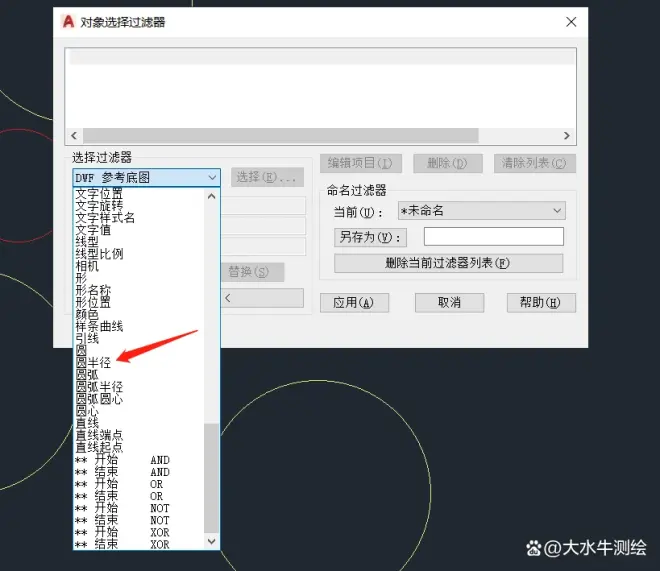Apply the filter with 应用(A)

click(x=354, y=303)
